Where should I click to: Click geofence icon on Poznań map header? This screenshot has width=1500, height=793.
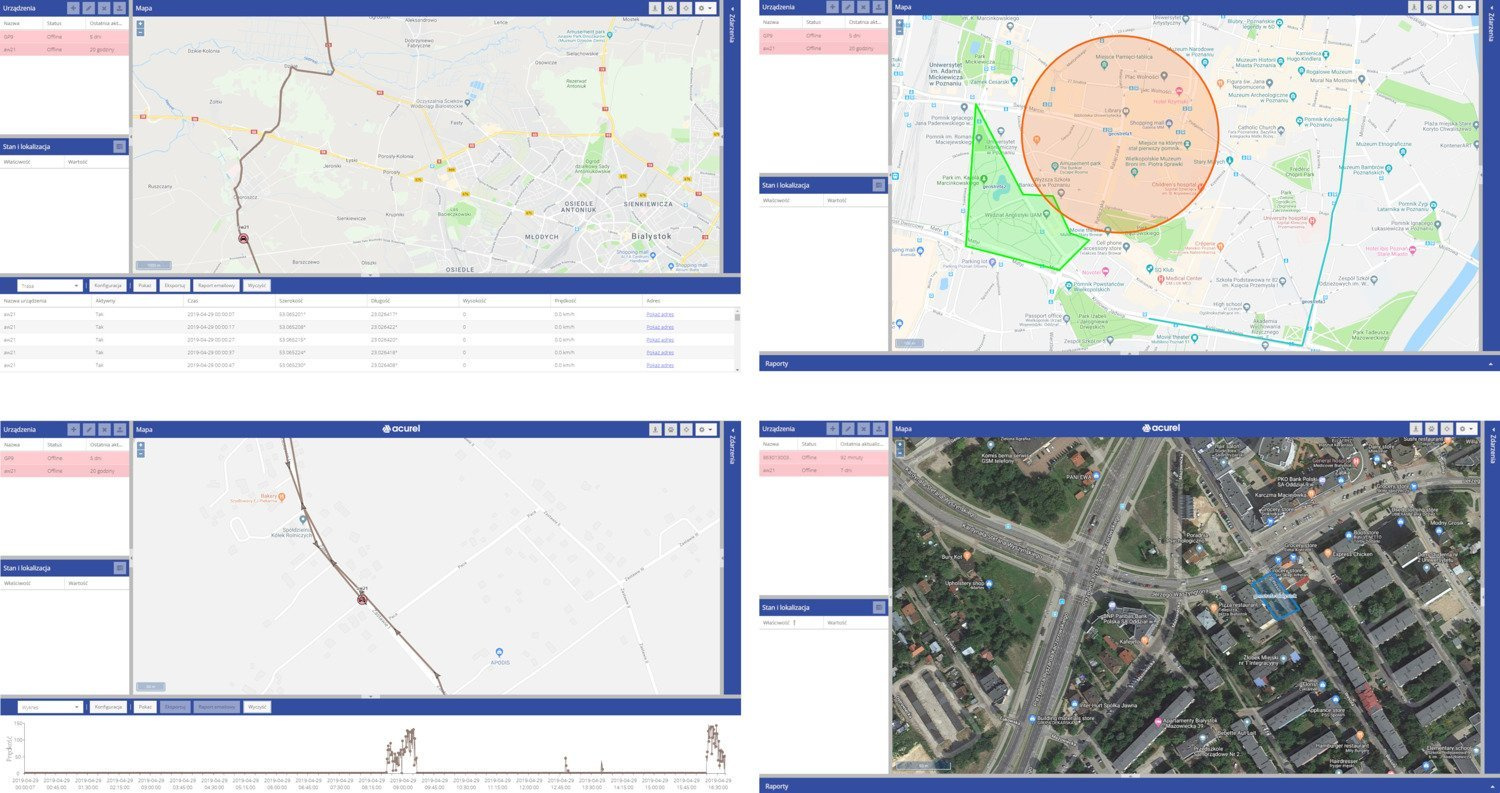[1430, 7]
